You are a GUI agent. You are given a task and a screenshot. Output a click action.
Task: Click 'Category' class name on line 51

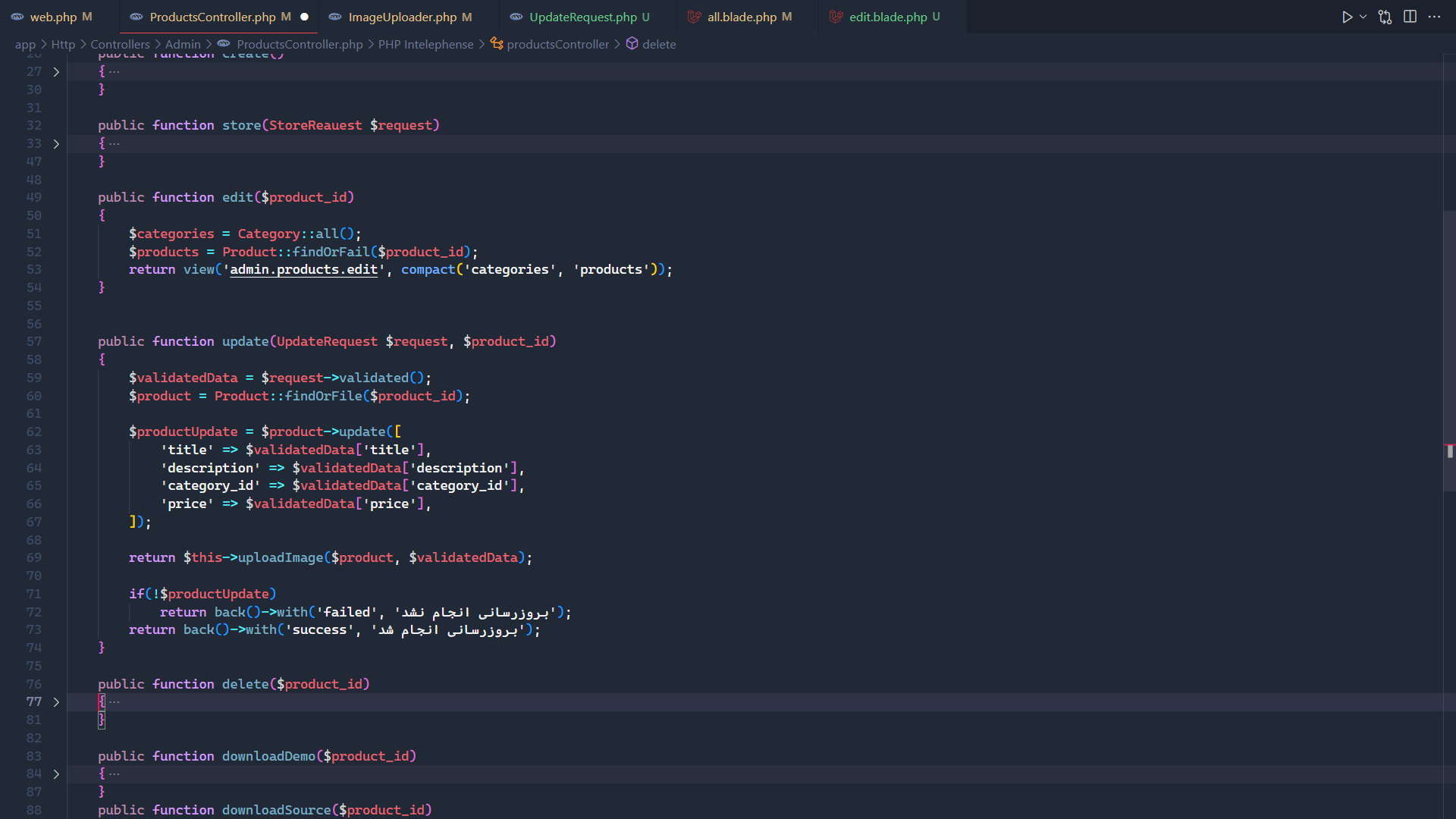click(268, 234)
